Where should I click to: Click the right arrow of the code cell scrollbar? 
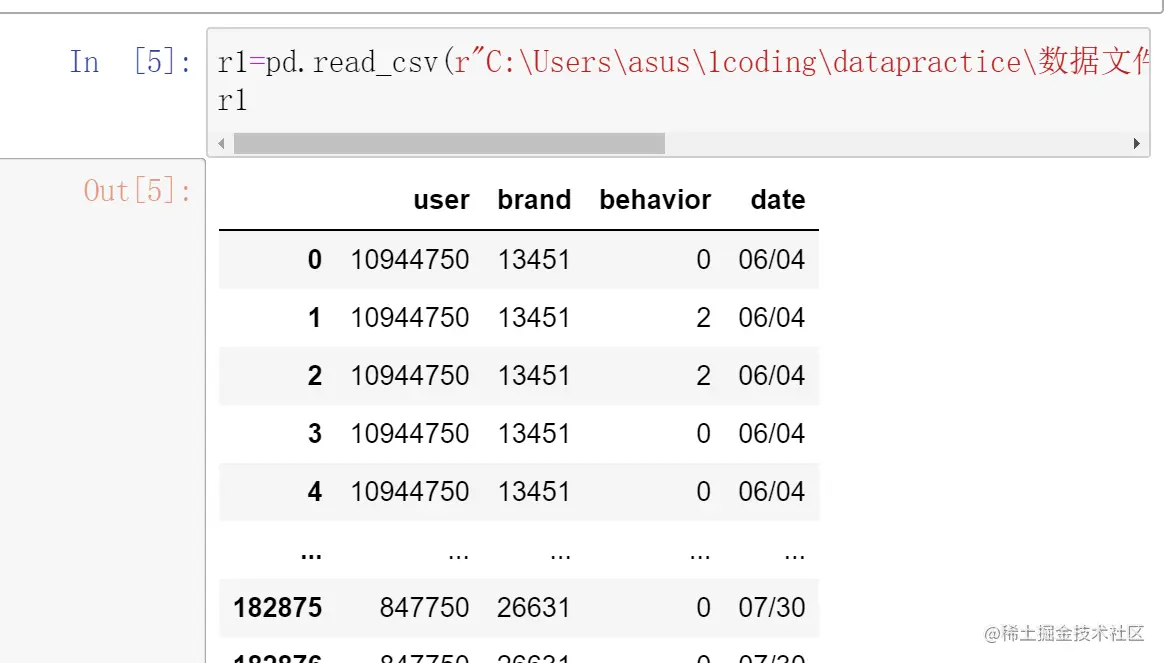(x=1136, y=144)
